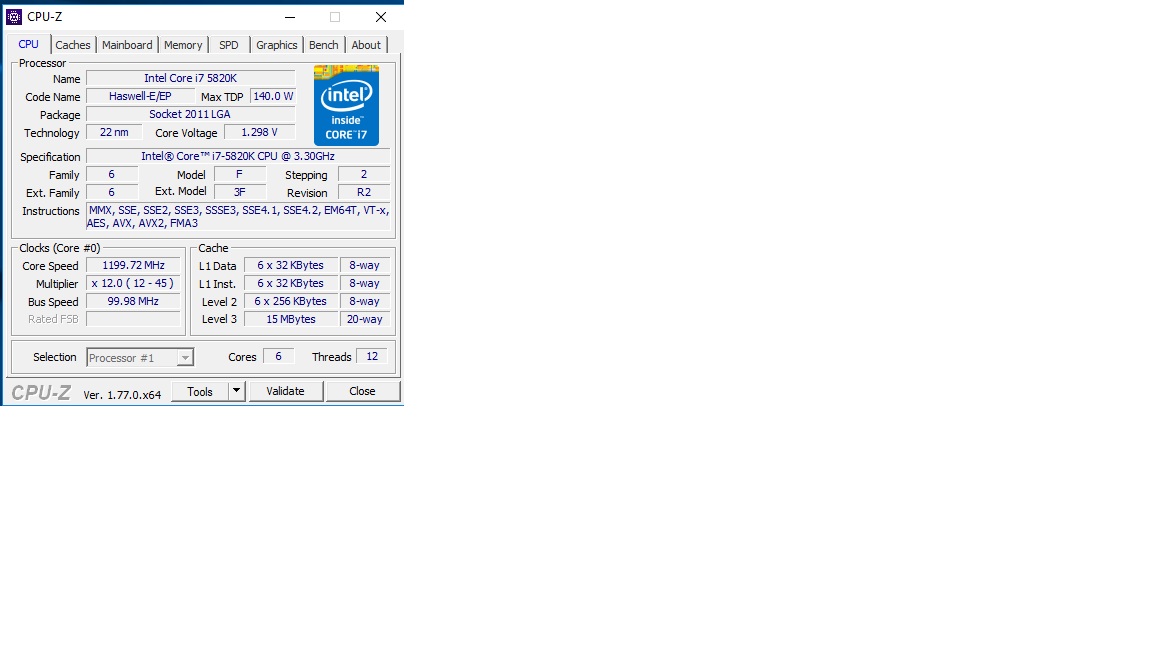This screenshot has width=1152, height=648.
Task: Open the Processor #1 selection combo box
Action: pos(140,358)
